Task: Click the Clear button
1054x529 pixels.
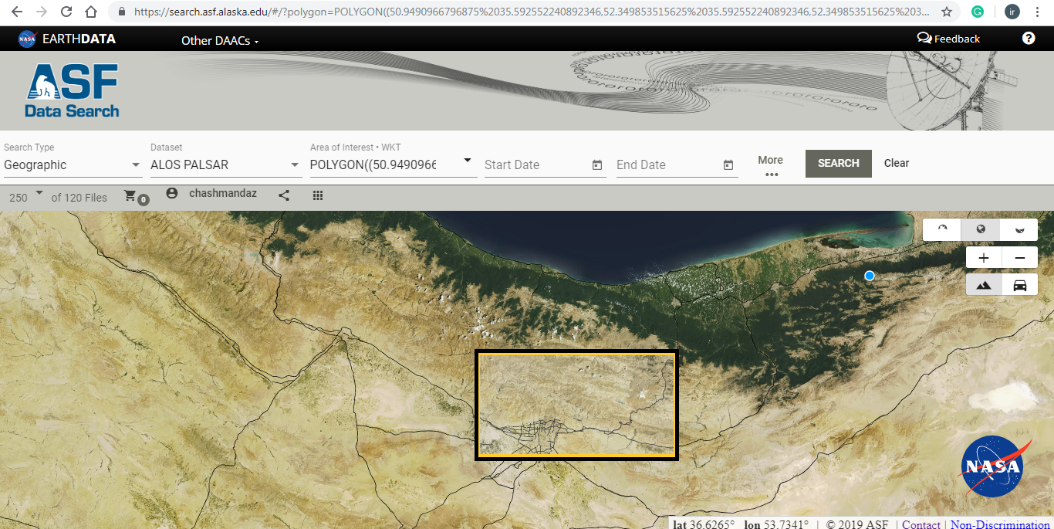Action: [x=896, y=163]
